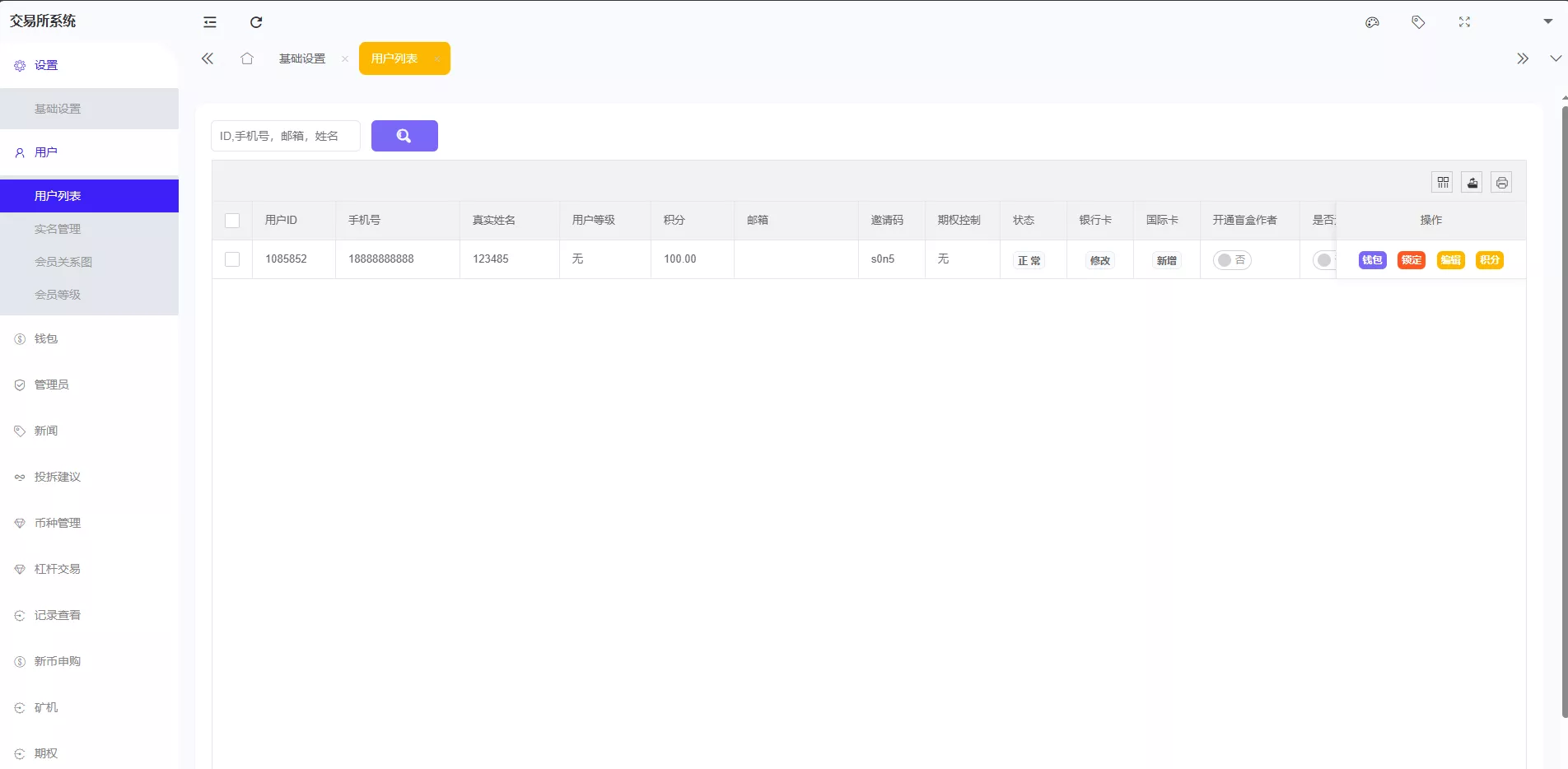Collapse the sidebar with the menu-fold icon
The image size is (1568, 769).
[x=210, y=22]
